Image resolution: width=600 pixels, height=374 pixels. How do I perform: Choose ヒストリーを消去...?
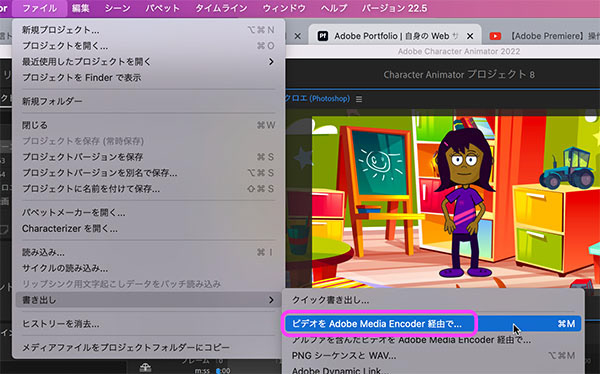148,324
